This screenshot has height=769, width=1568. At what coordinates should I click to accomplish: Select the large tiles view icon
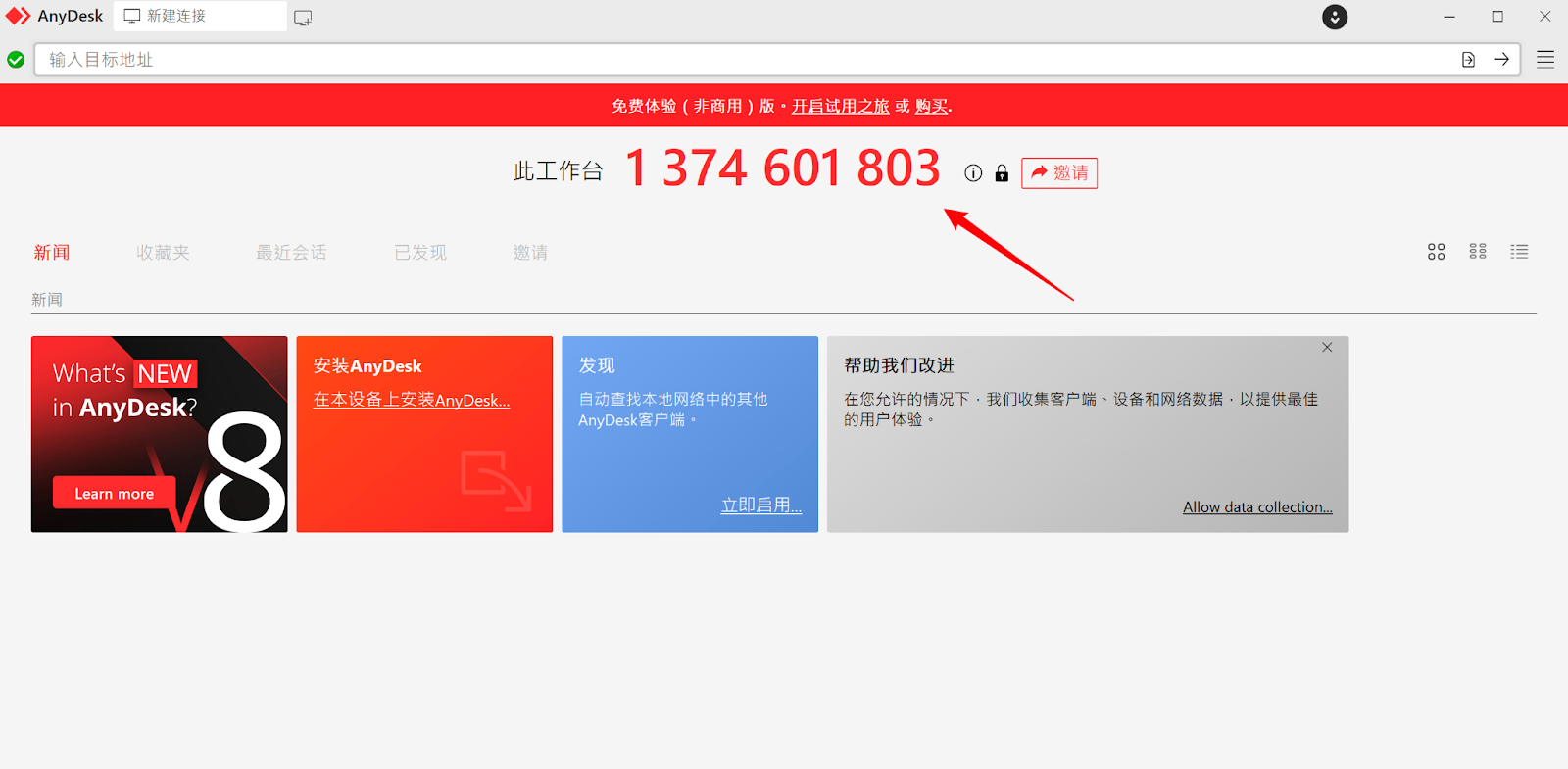pos(1437,252)
